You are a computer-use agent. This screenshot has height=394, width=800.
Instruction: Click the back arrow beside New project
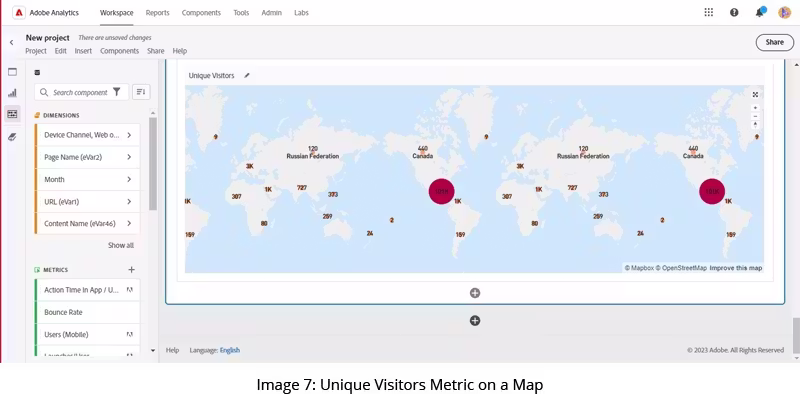(11, 43)
